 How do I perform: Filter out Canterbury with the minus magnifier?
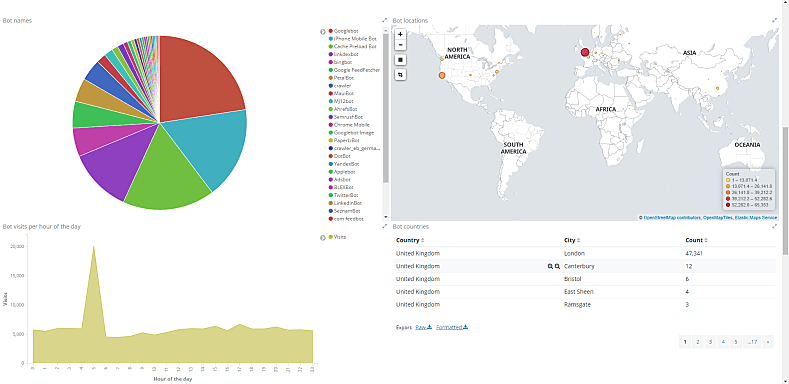click(x=558, y=266)
